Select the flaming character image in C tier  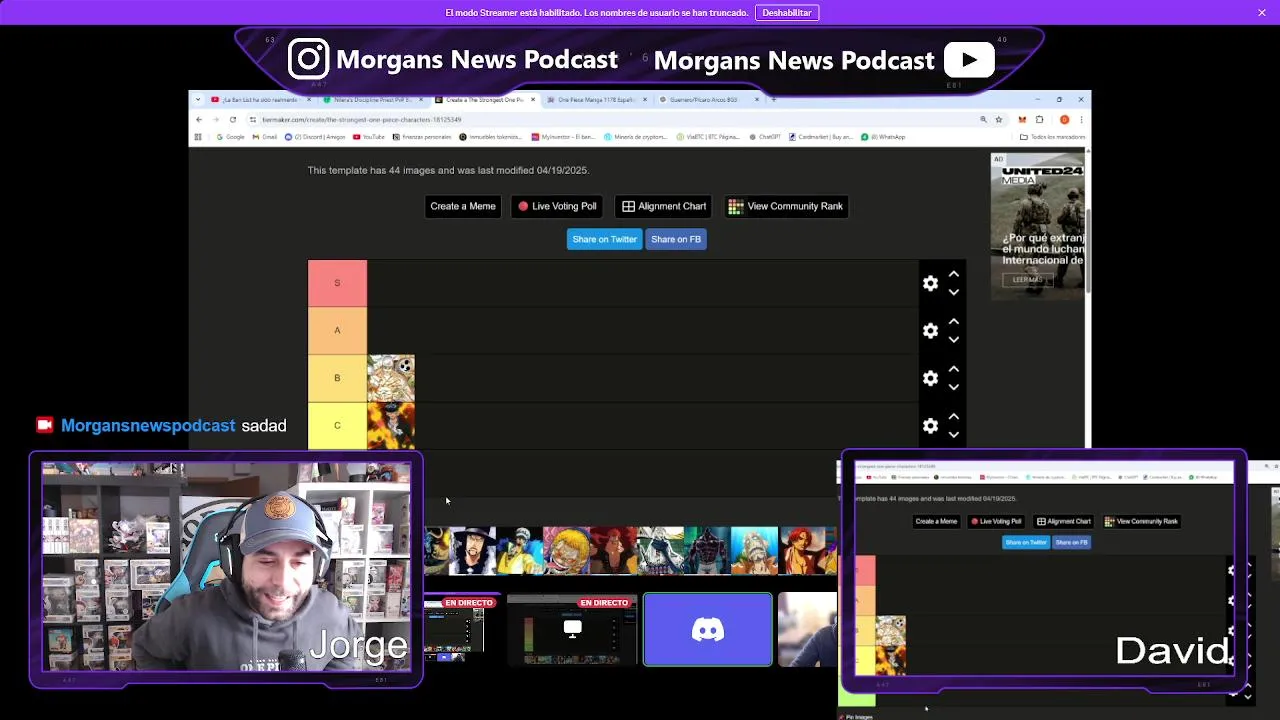[x=391, y=425]
